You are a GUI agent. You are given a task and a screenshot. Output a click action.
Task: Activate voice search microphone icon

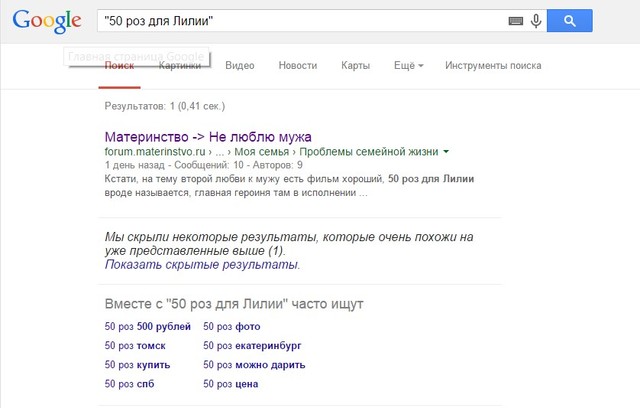tap(536, 20)
